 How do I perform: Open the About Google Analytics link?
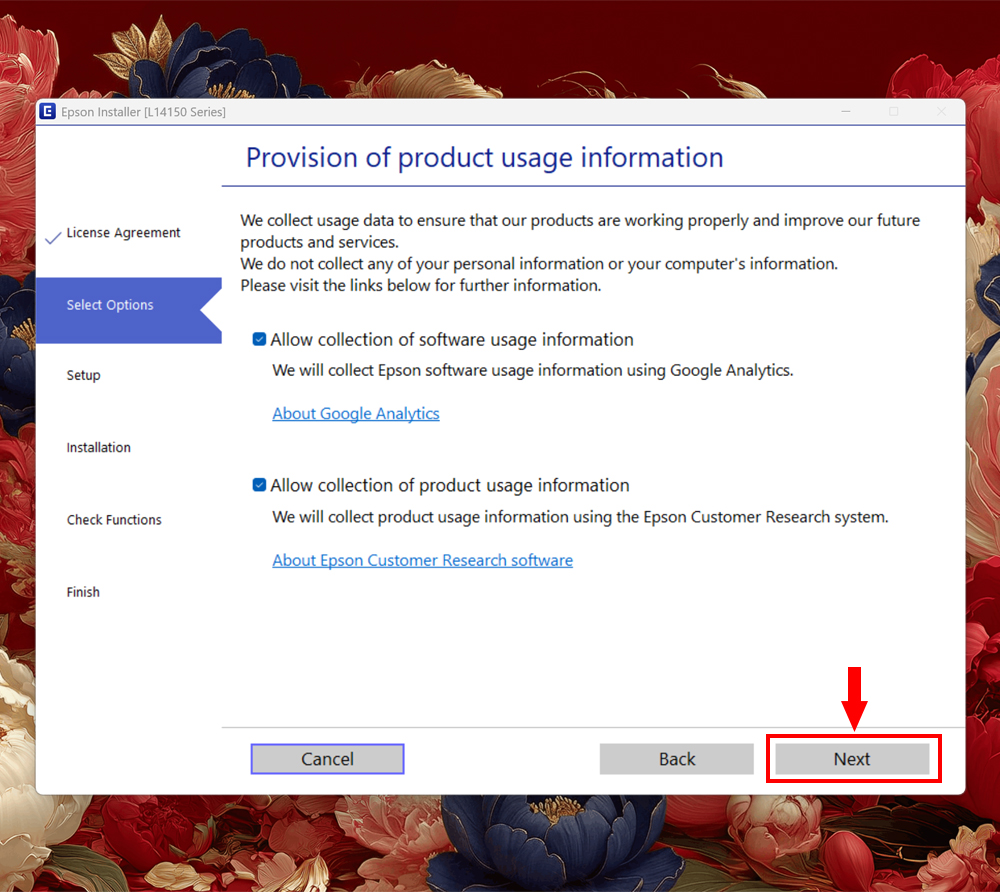[x=356, y=413]
